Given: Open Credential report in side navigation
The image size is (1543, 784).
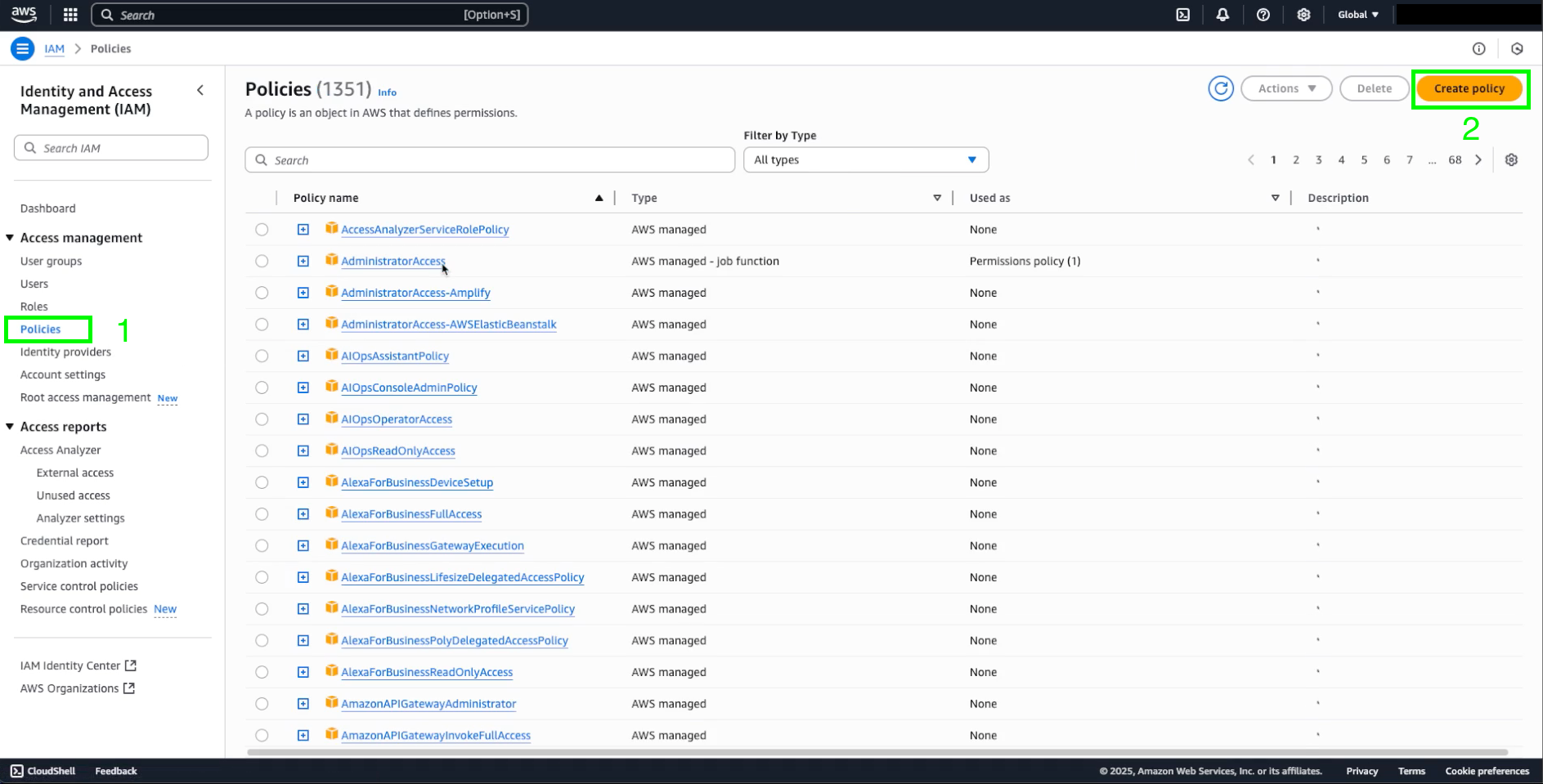Looking at the screenshot, I should pos(65,541).
